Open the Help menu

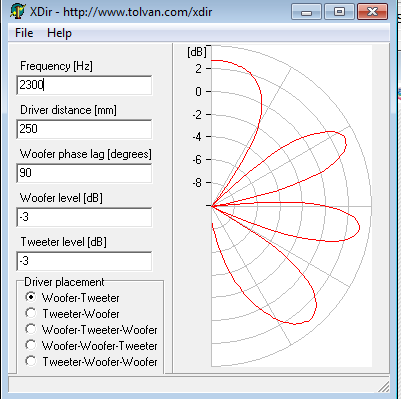[x=59, y=33]
